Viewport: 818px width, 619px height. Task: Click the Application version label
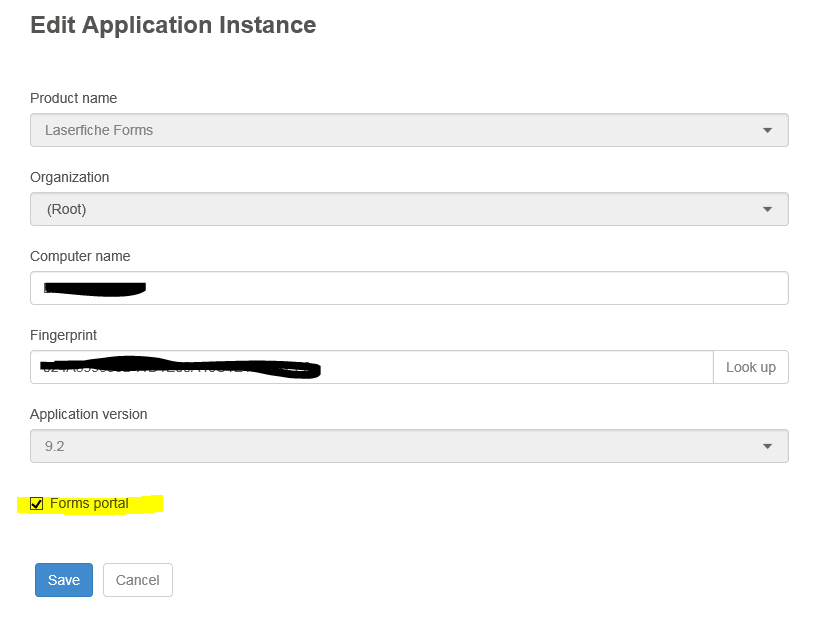89,414
